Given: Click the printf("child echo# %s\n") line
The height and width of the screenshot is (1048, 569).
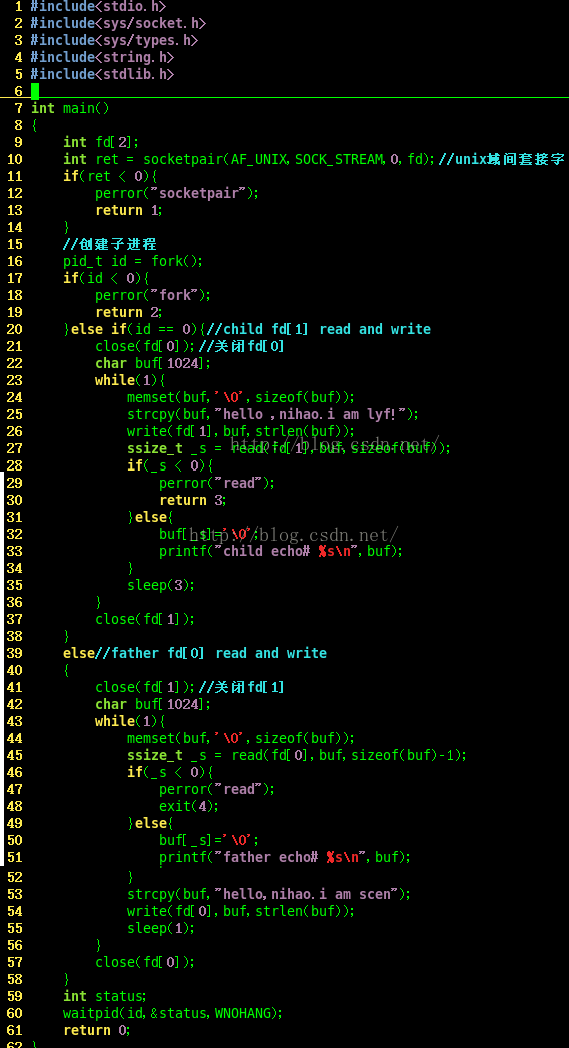Looking at the screenshot, I should 281,551.
